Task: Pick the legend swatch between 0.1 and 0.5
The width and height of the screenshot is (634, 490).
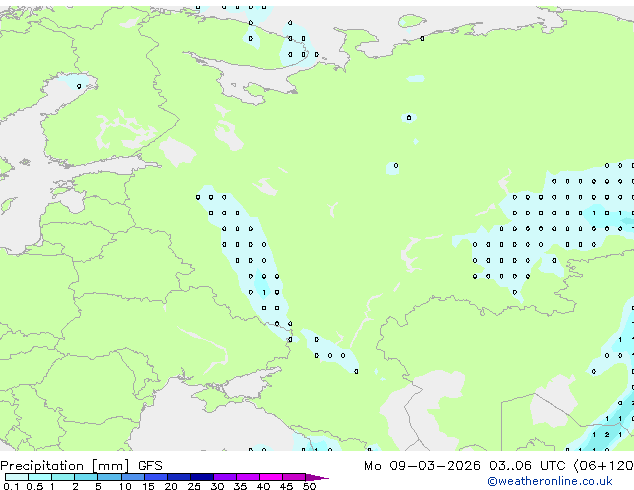Action: [17, 477]
